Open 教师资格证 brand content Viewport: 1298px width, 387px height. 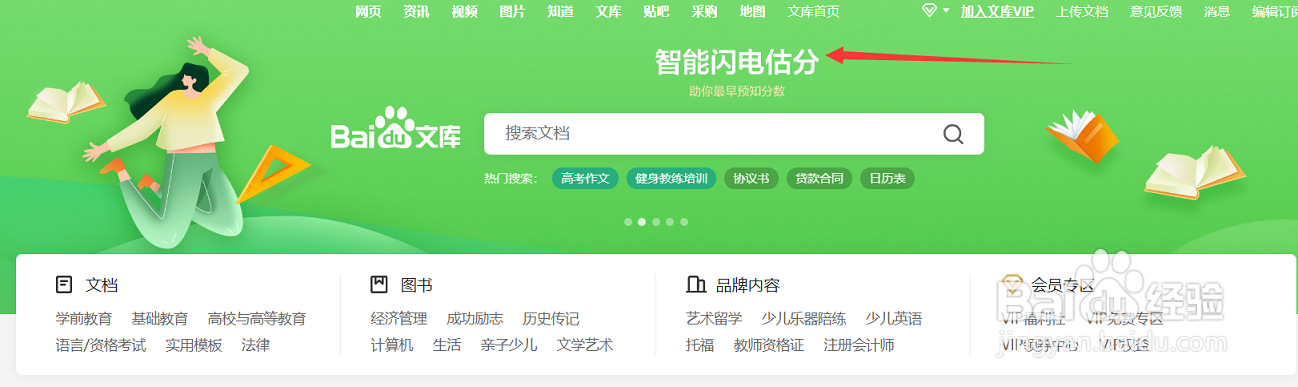coord(769,345)
